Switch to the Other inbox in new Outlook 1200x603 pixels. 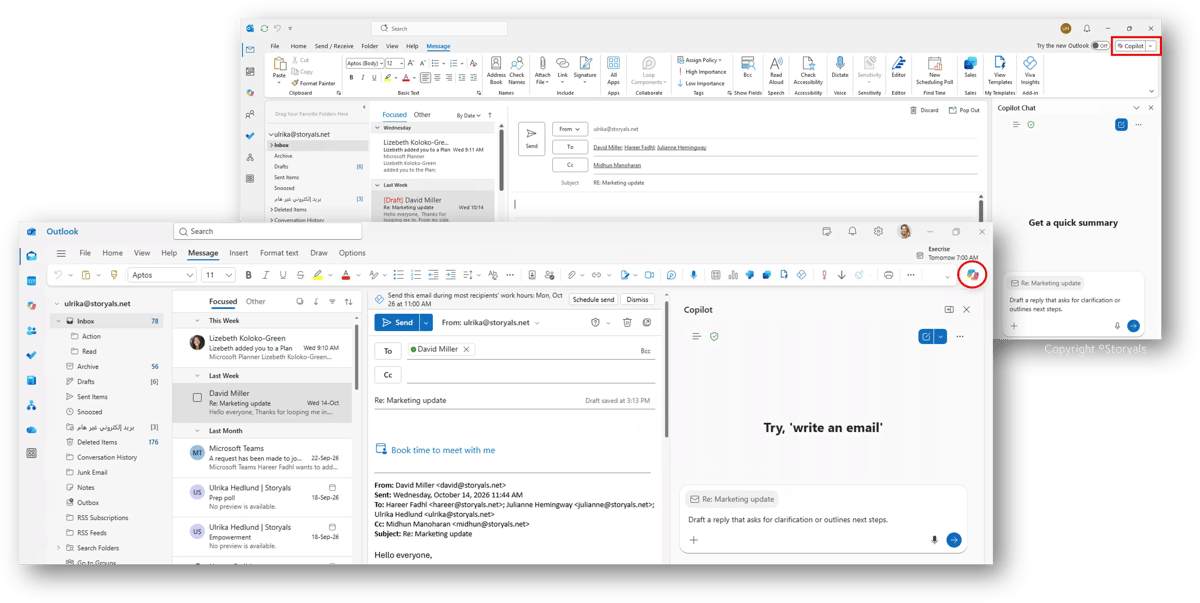[x=256, y=301]
